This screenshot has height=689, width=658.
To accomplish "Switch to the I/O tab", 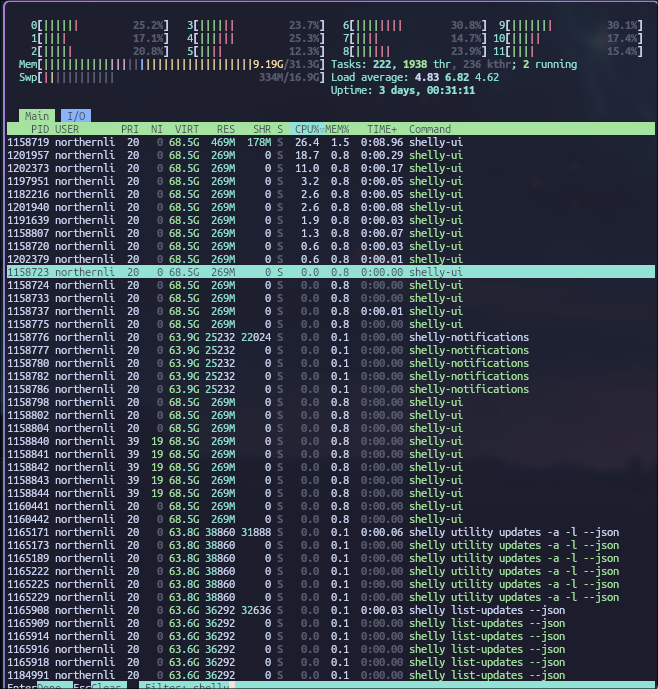I will [x=76, y=116].
